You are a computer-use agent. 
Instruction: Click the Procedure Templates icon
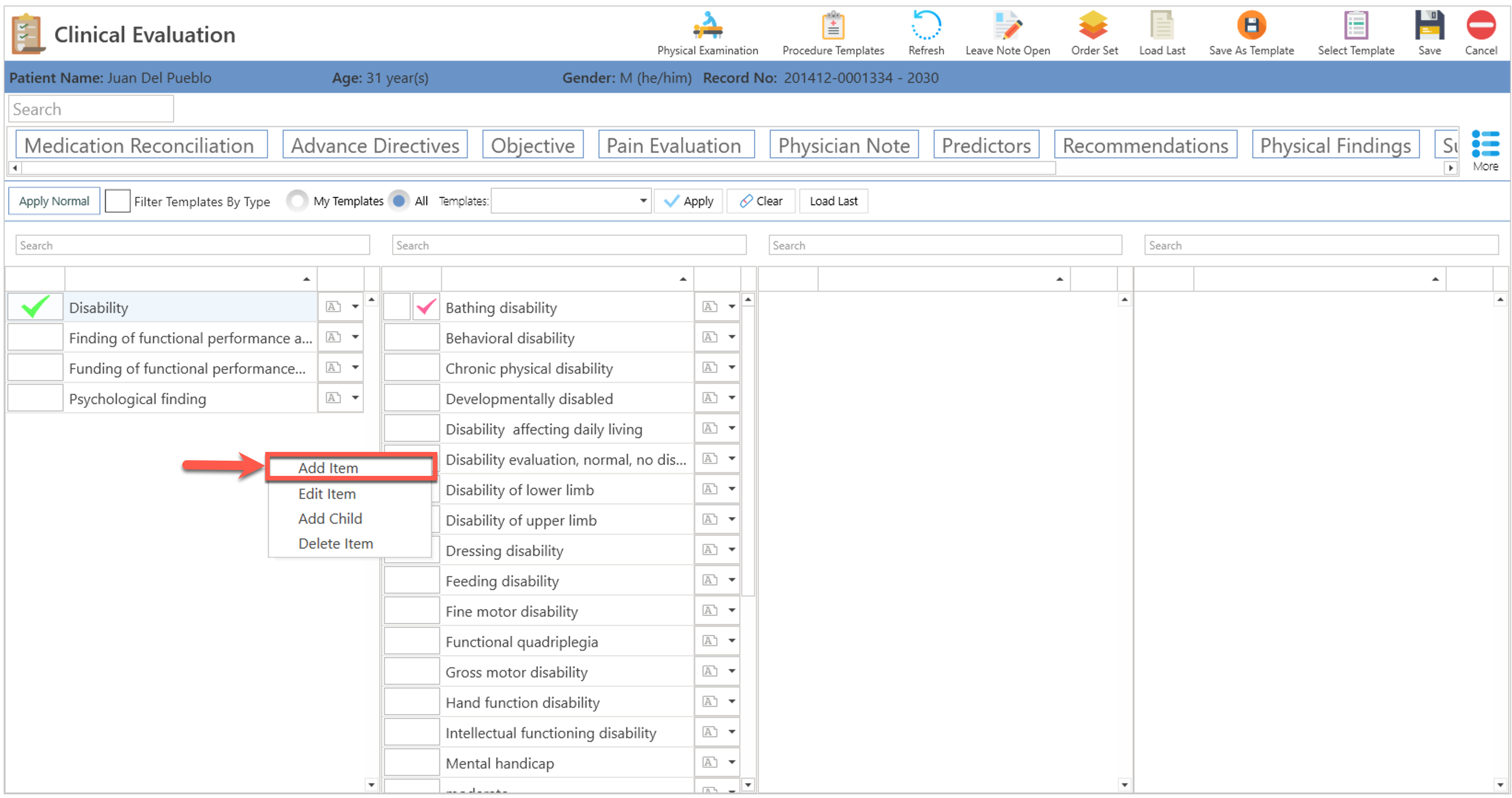tap(832, 25)
